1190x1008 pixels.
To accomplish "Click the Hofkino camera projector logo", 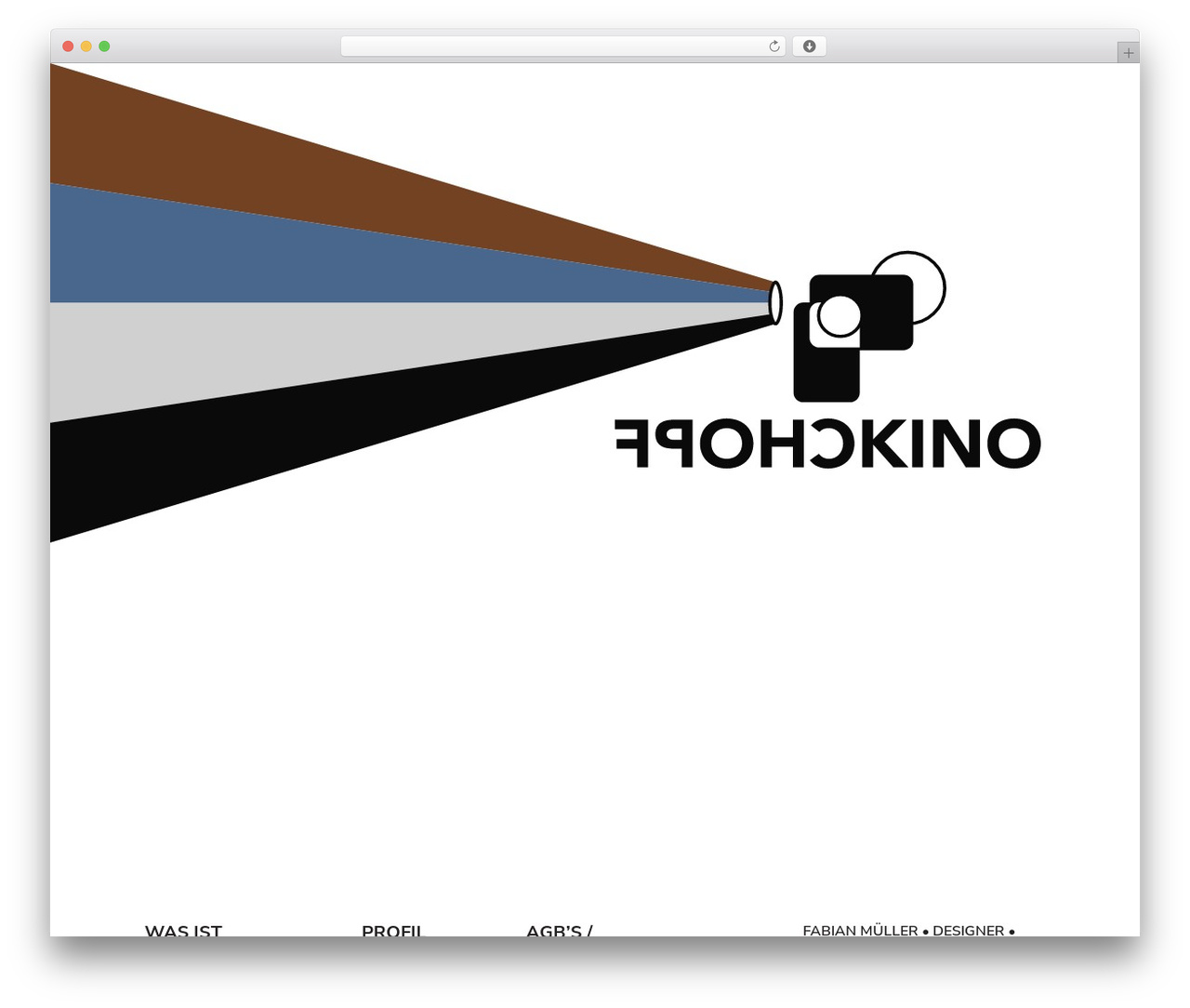I will (857, 325).
